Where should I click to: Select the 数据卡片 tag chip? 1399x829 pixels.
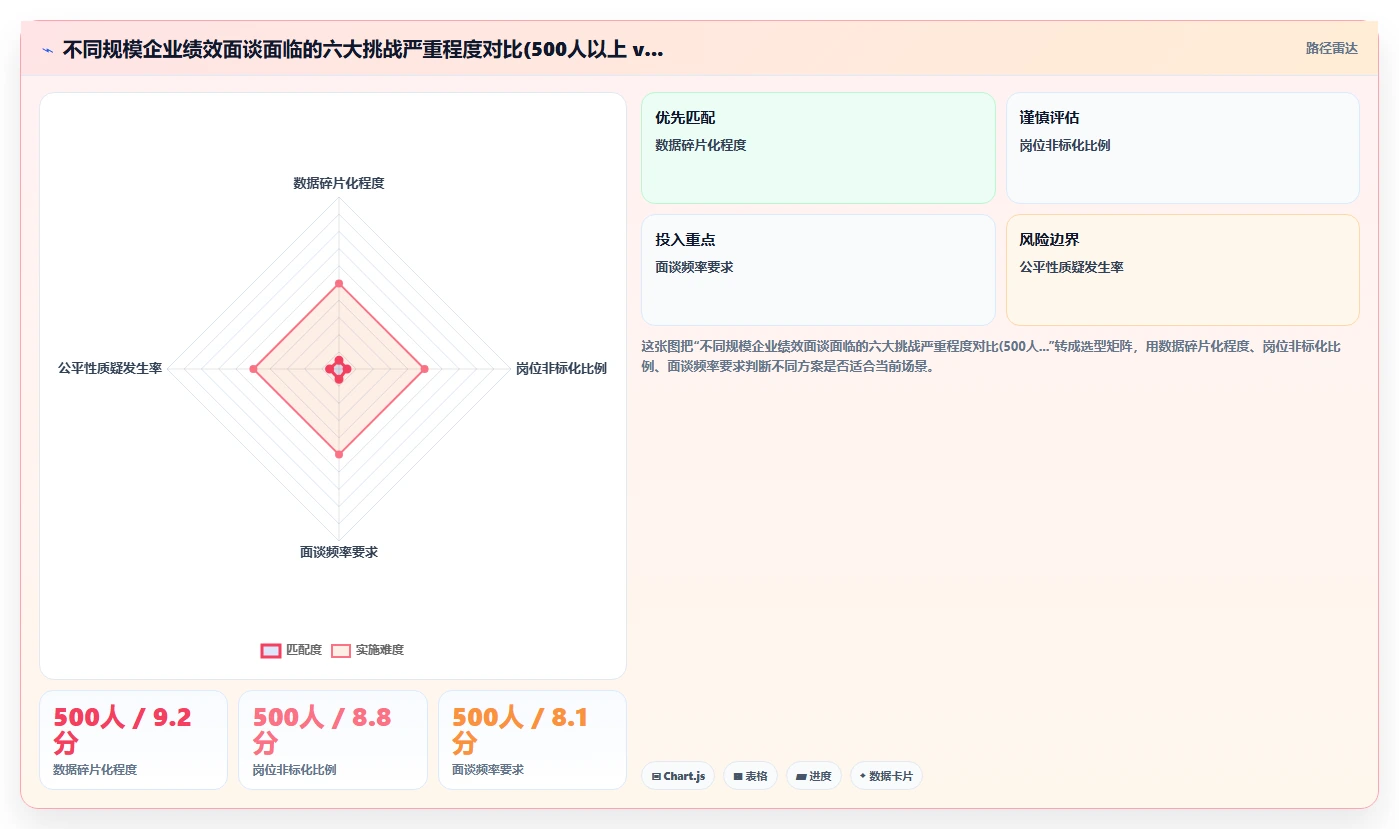(x=886, y=776)
